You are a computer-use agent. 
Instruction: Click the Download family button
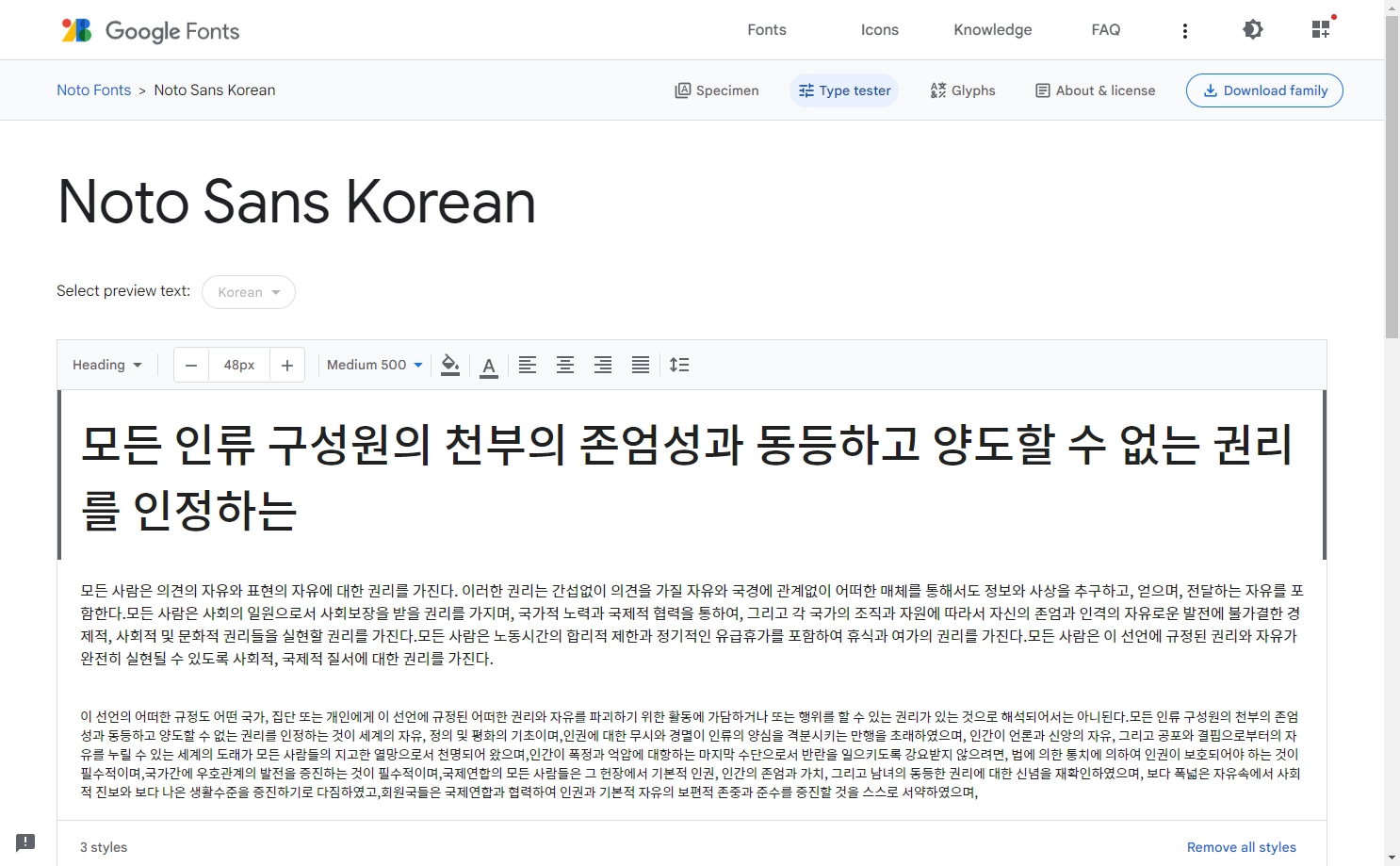point(1264,90)
